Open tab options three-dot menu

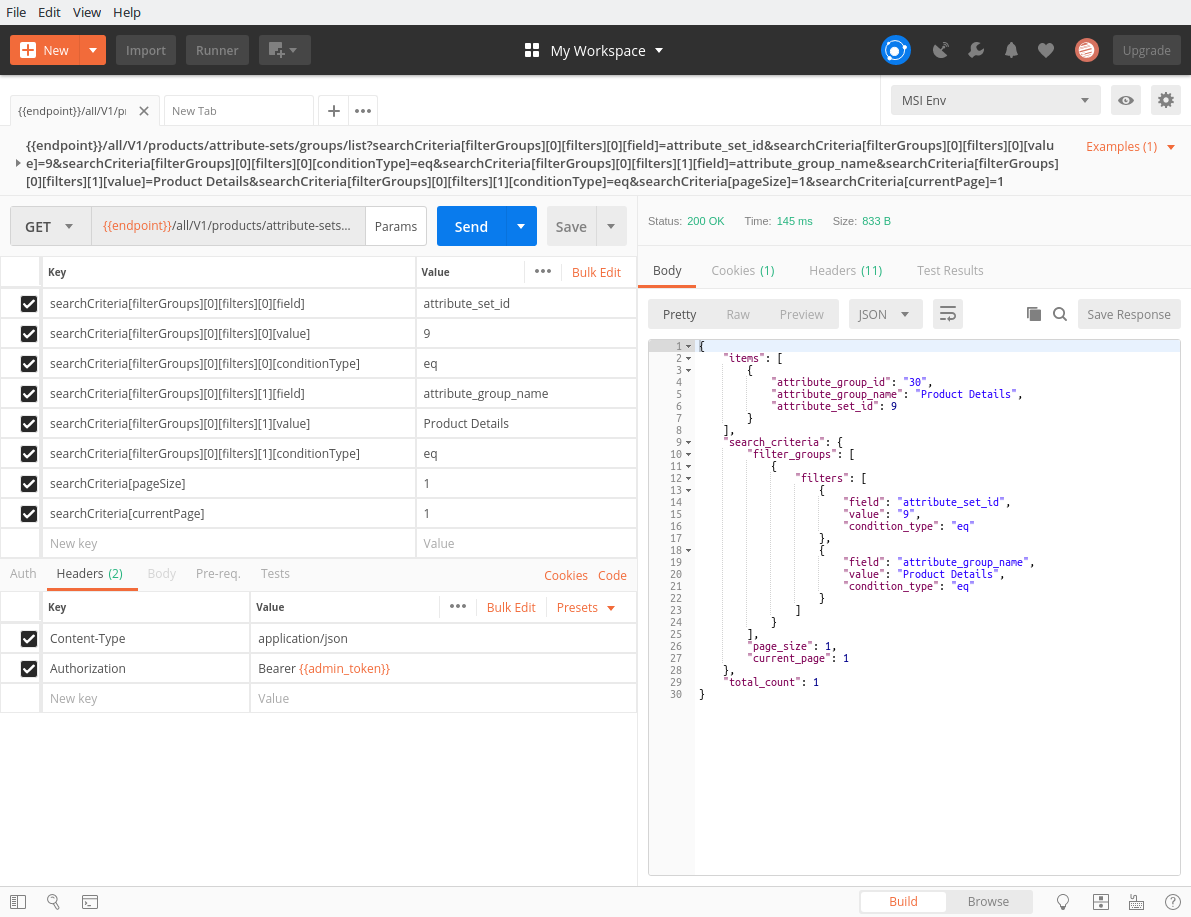point(363,111)
